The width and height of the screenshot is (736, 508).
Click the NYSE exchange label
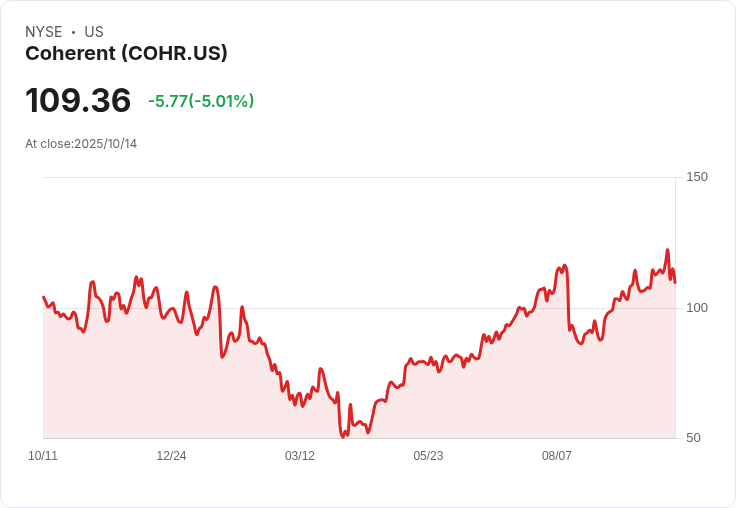click(44, 32)
